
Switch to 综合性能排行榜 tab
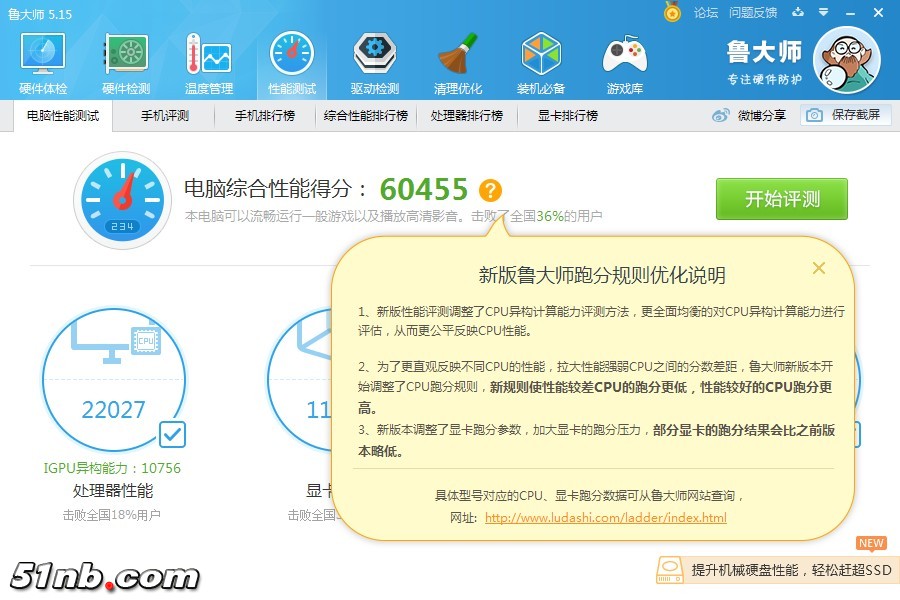pos(366,115)
